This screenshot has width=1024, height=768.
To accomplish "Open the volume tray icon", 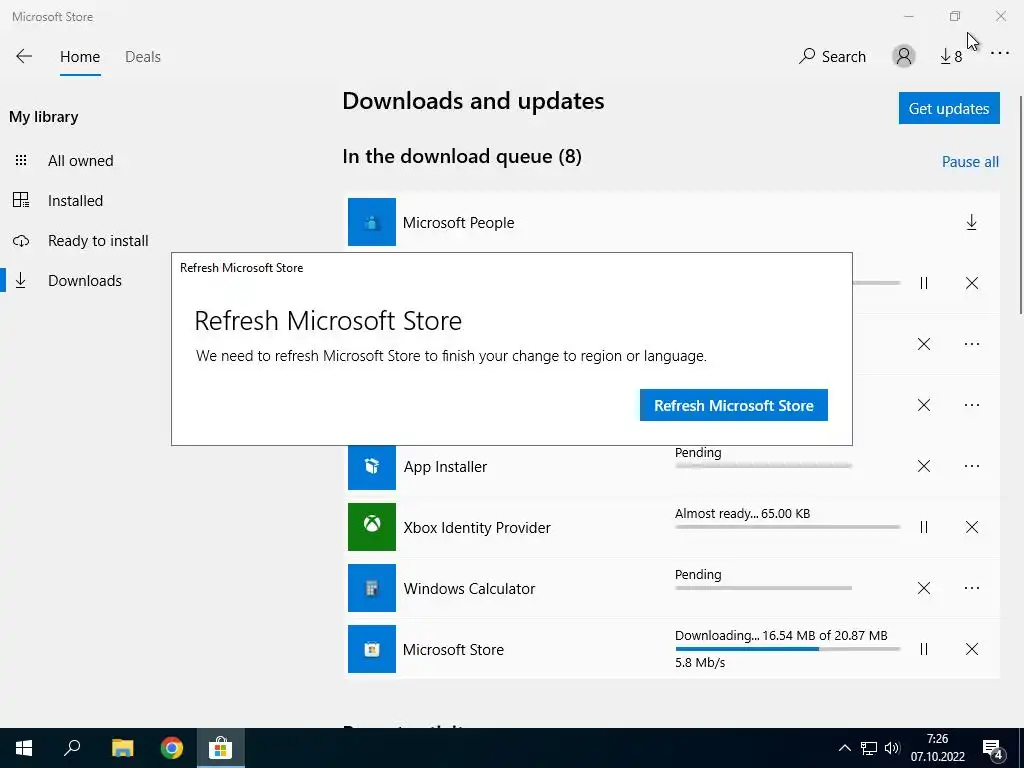I will pos(892,748).
